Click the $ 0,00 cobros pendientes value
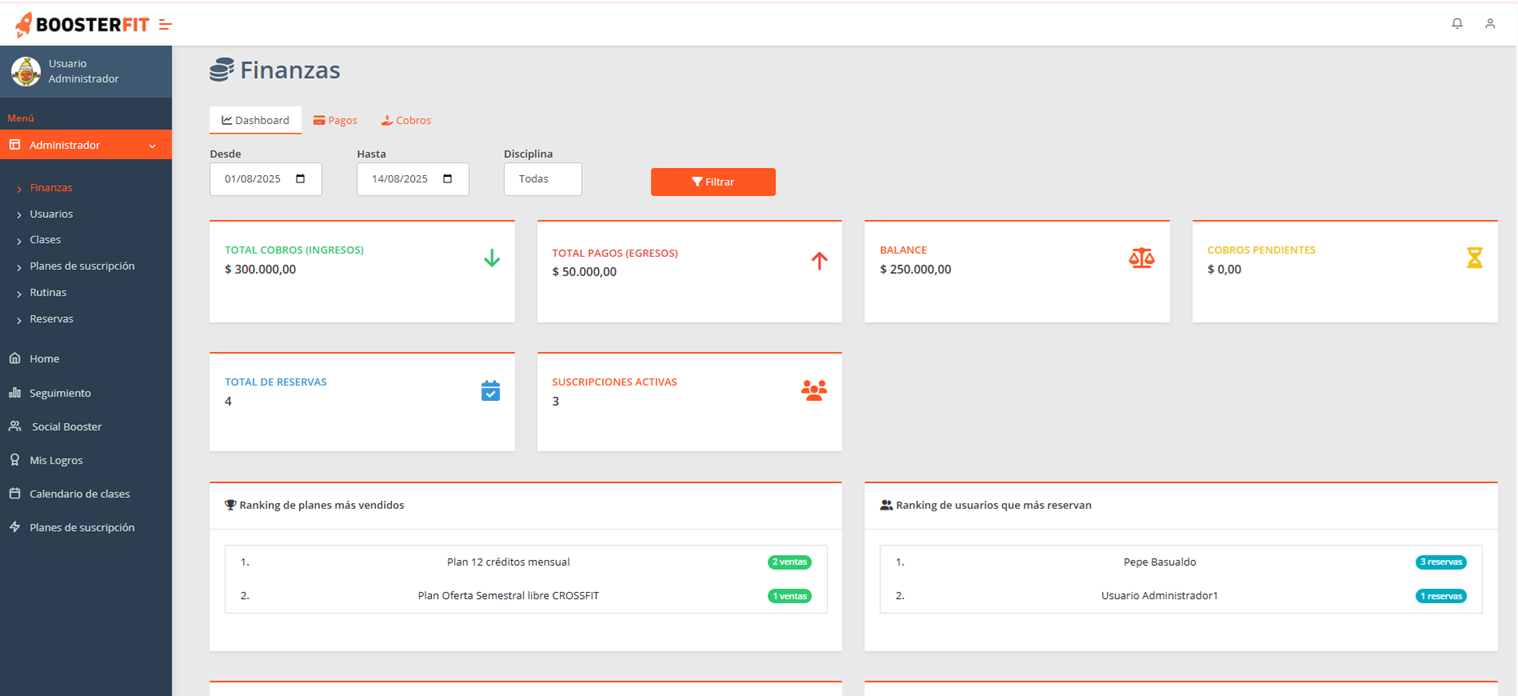The width and height of the screenshot is (1518, 696). (1224, 269)
